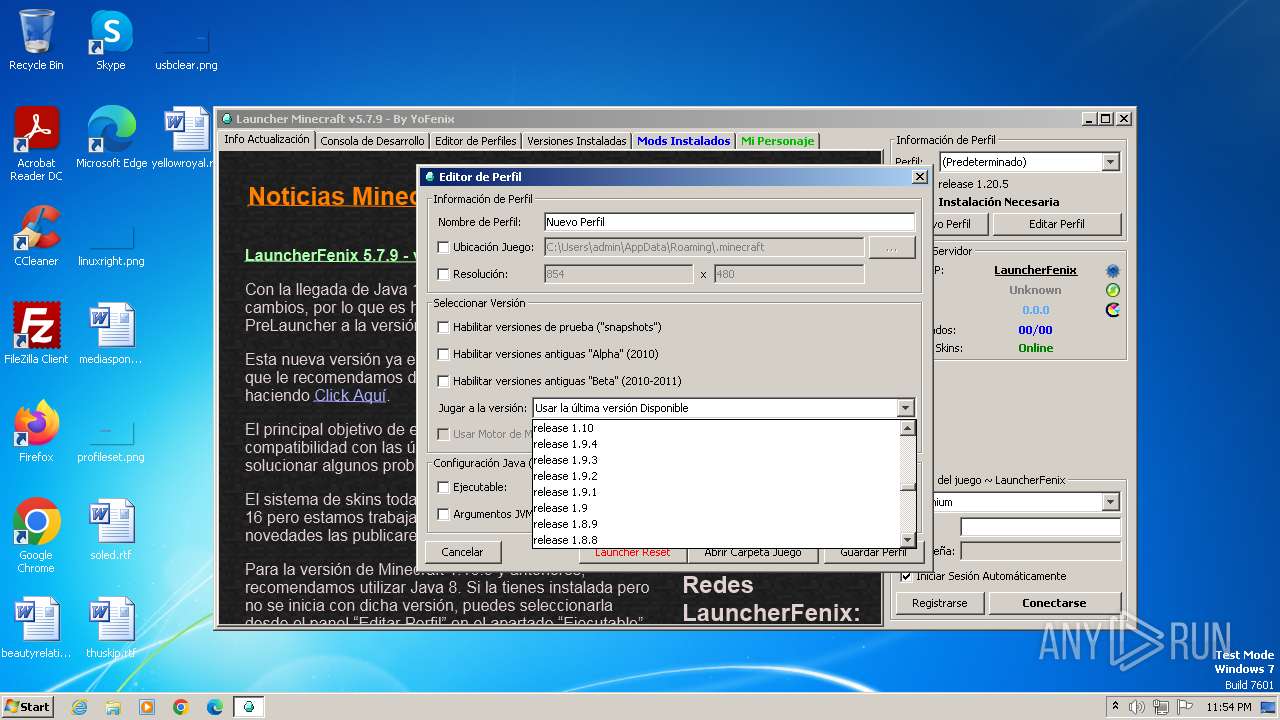Click the multicolor wheel icon beside 0.0.0
Screen dimensions: 1280x720
point(1112,310)
